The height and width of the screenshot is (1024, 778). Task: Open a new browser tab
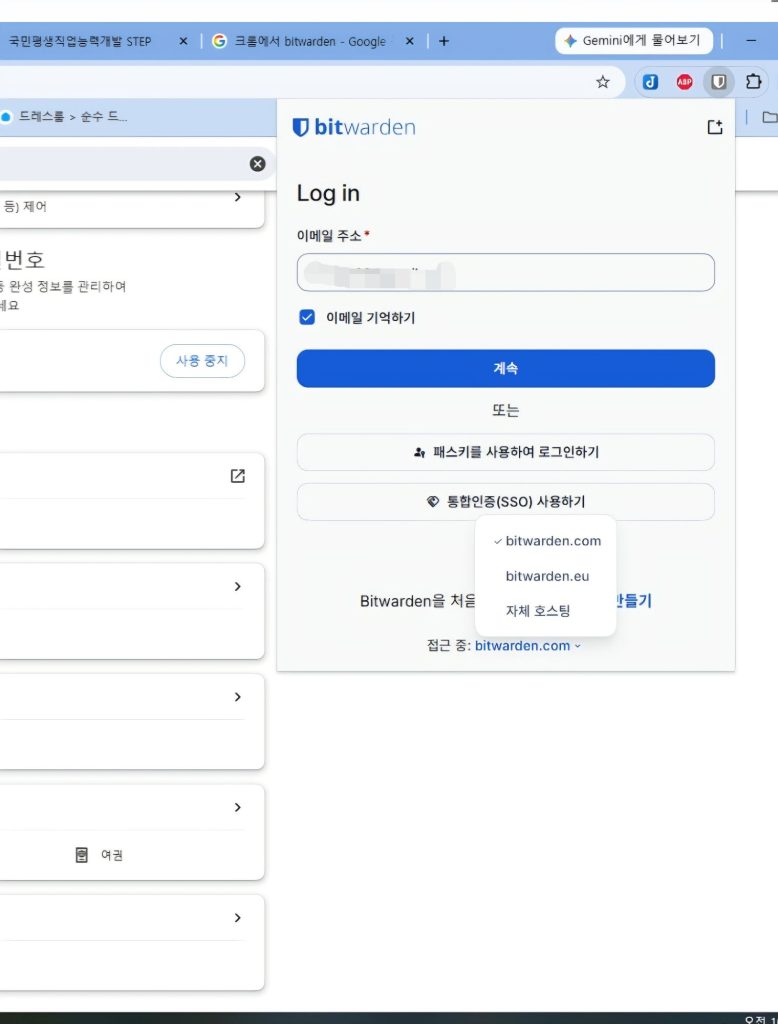[444, 41]
